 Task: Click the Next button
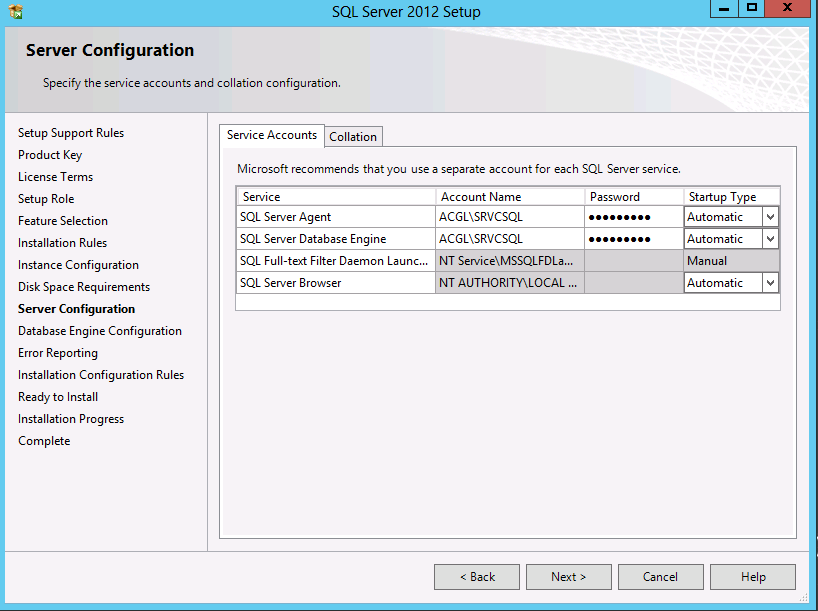[569, 577]
